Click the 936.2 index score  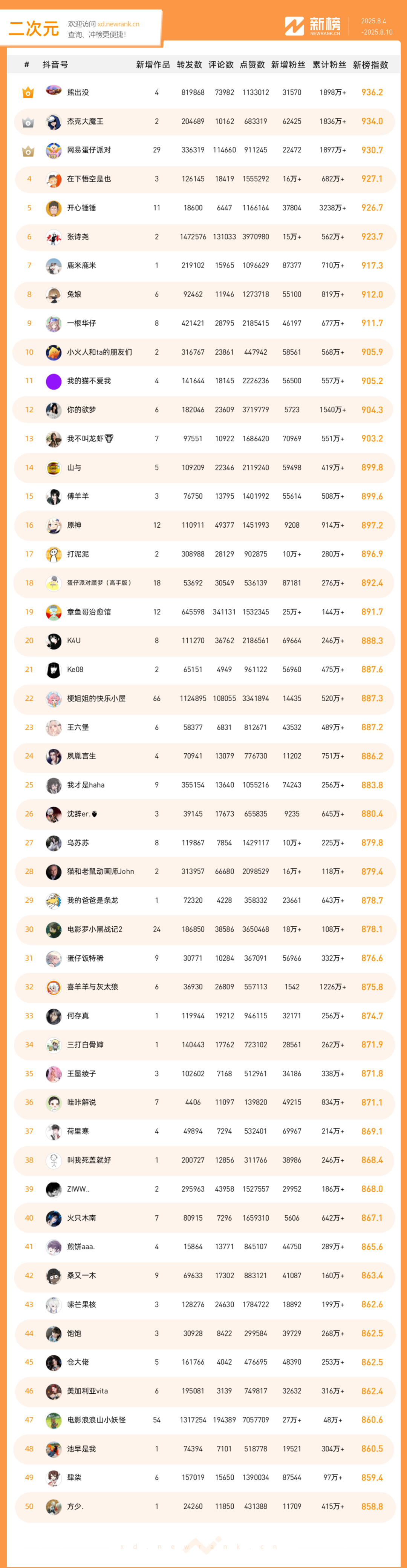point(372,92)
